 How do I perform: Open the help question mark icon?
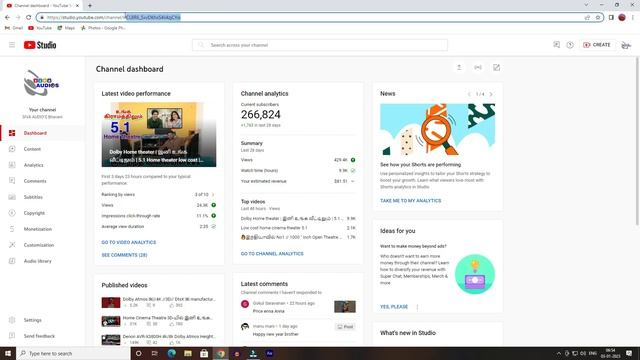coord(570,45)
